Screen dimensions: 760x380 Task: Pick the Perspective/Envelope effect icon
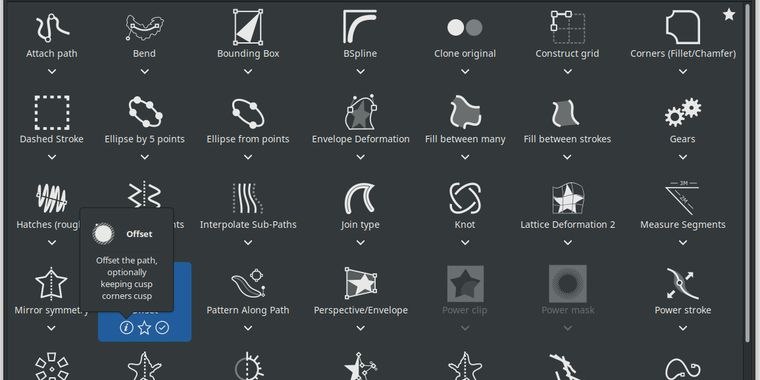tap(360, 284)
